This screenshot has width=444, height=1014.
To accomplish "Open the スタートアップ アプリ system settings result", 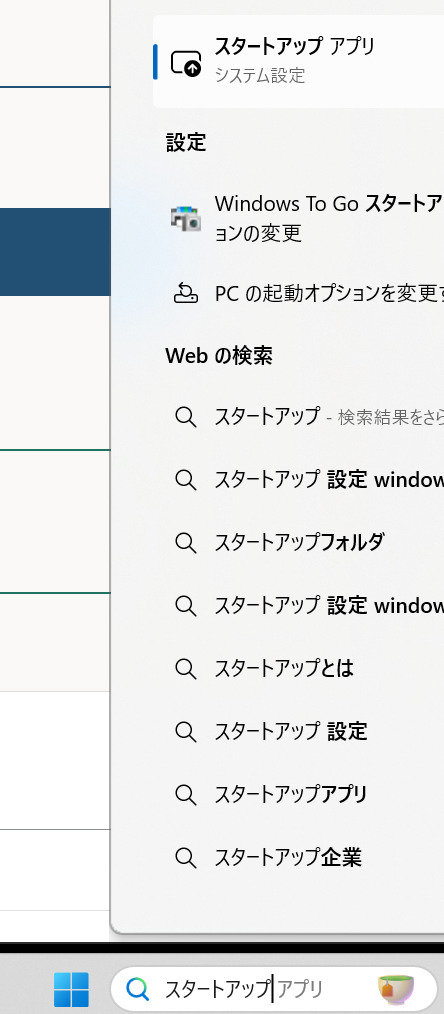I will point(299,61).
